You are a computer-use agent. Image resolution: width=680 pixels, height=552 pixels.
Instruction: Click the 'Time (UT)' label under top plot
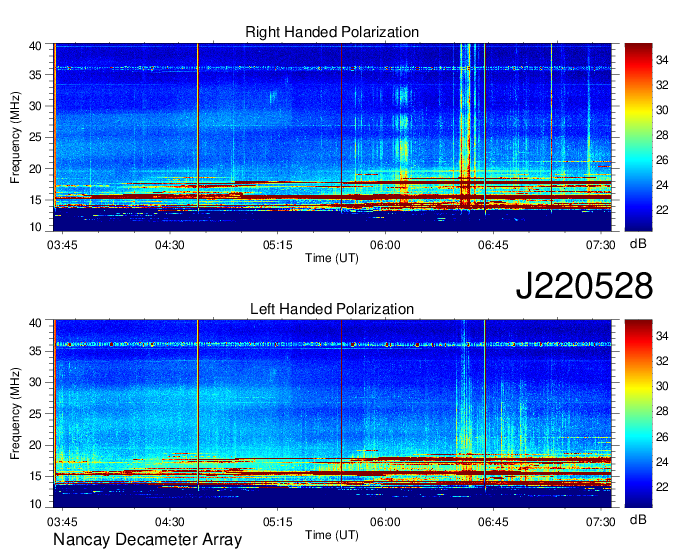tap(332, 258)
